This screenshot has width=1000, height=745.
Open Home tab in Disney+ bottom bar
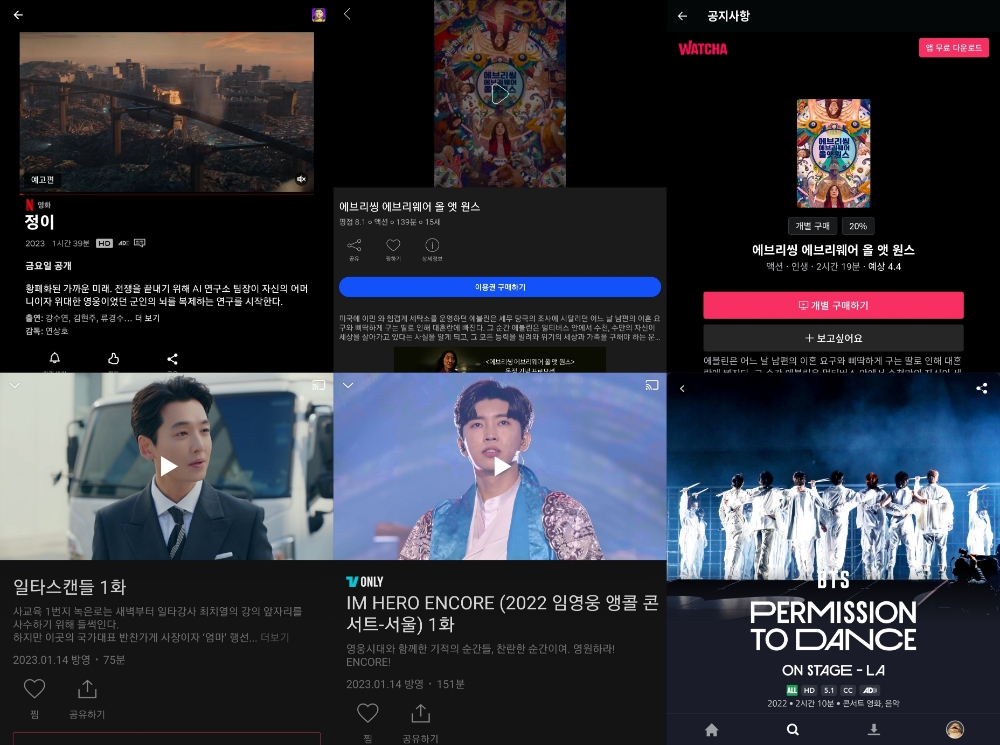(712, 730)
